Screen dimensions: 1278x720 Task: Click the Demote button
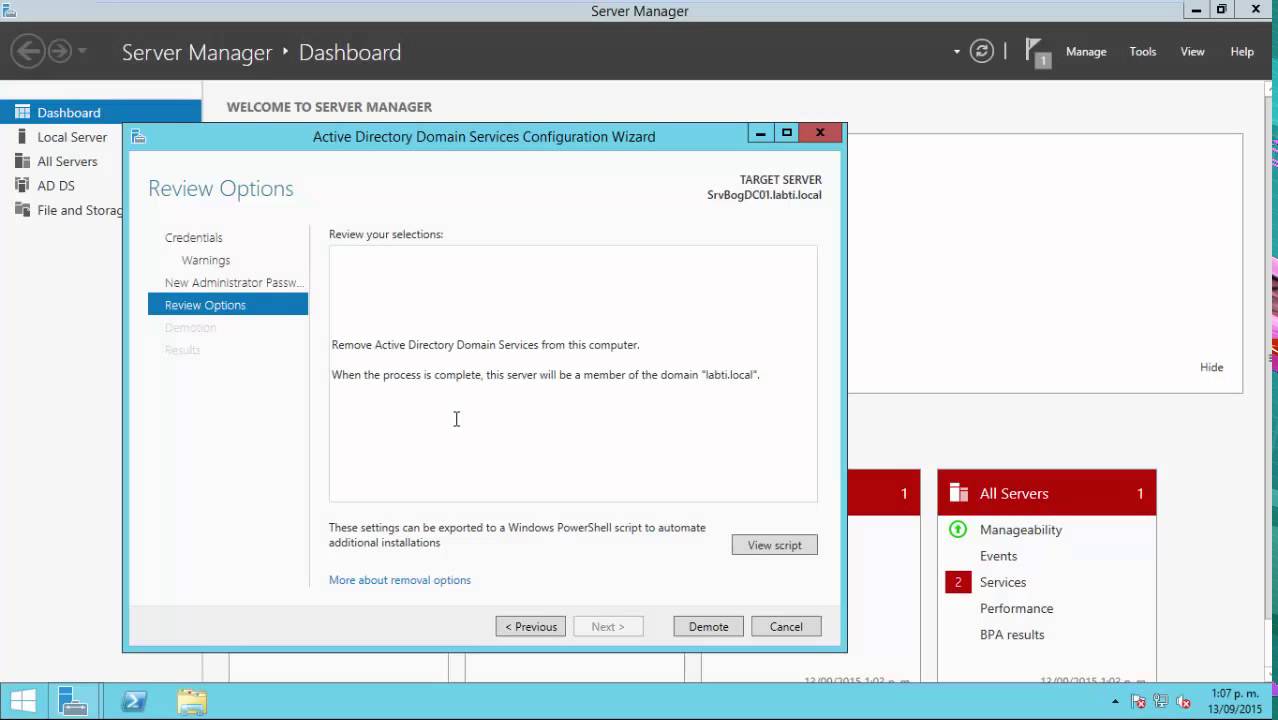click(x=708, y=627)
